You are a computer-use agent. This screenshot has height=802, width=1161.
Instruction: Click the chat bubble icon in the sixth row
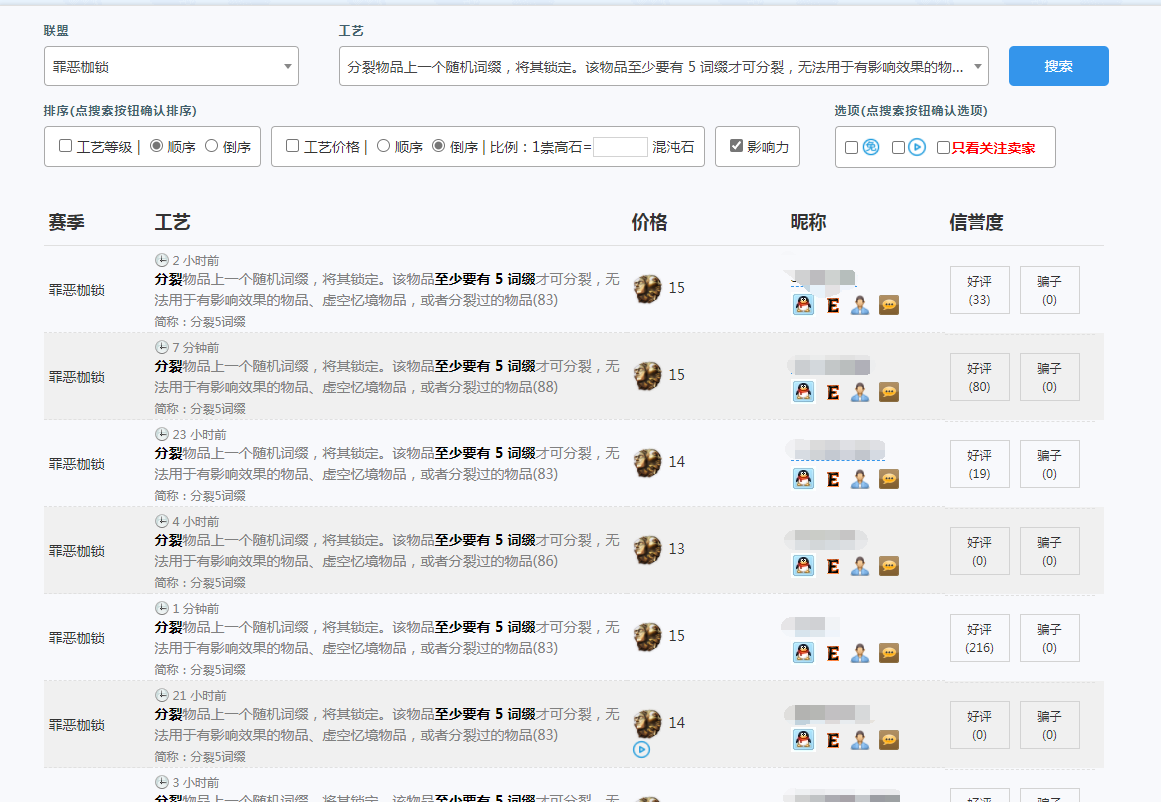pyautogui.click(x=888, y=740)
